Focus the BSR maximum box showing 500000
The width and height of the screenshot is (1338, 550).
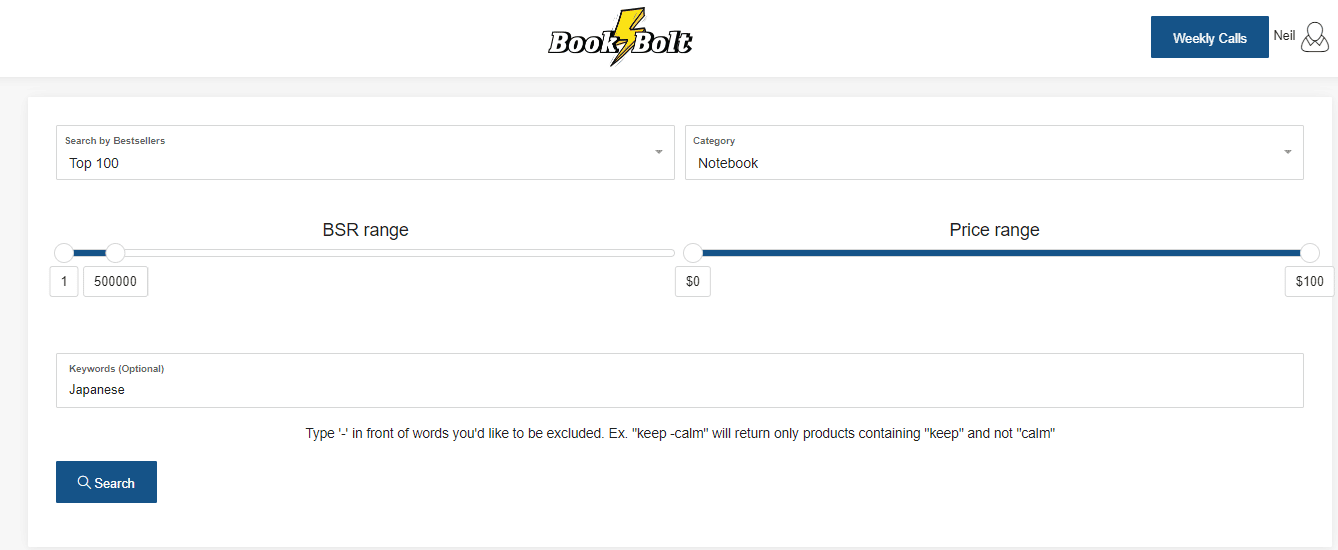116,281
